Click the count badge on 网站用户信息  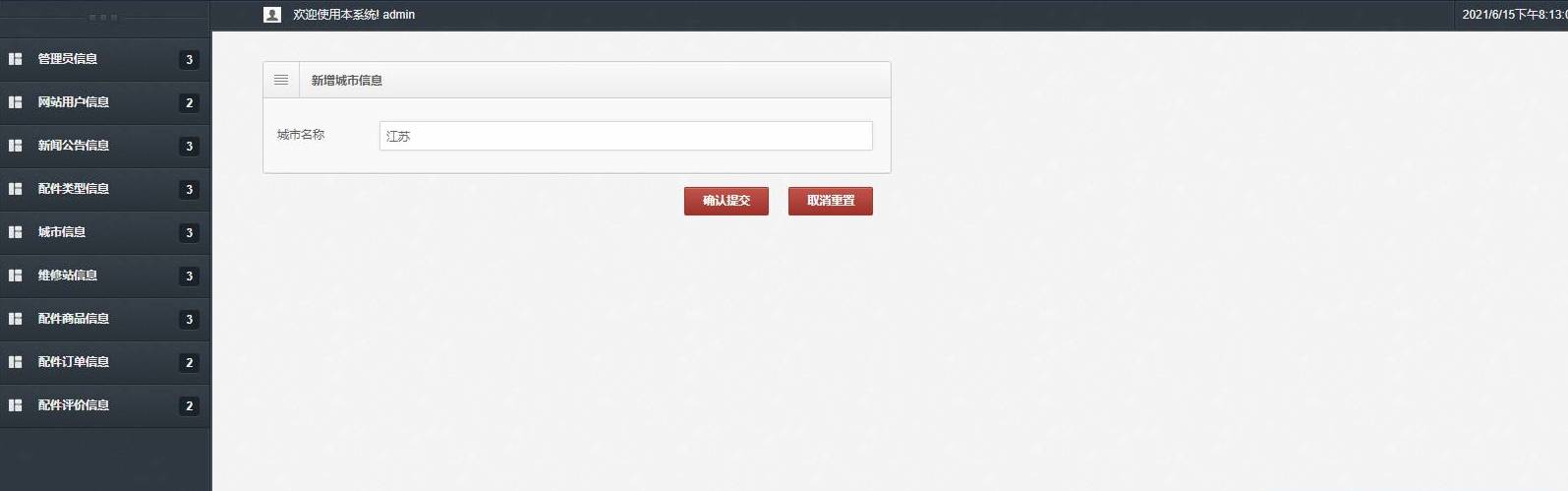190,103
